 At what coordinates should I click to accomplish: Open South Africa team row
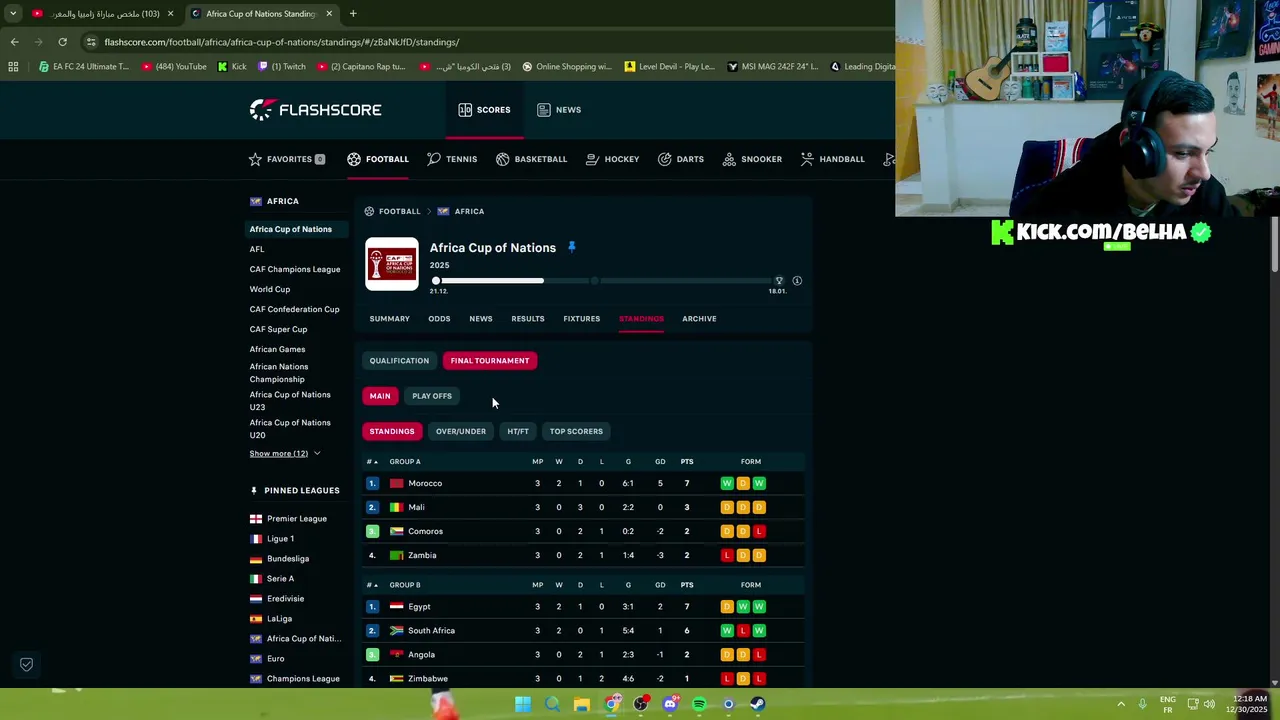tap(584, 631)
